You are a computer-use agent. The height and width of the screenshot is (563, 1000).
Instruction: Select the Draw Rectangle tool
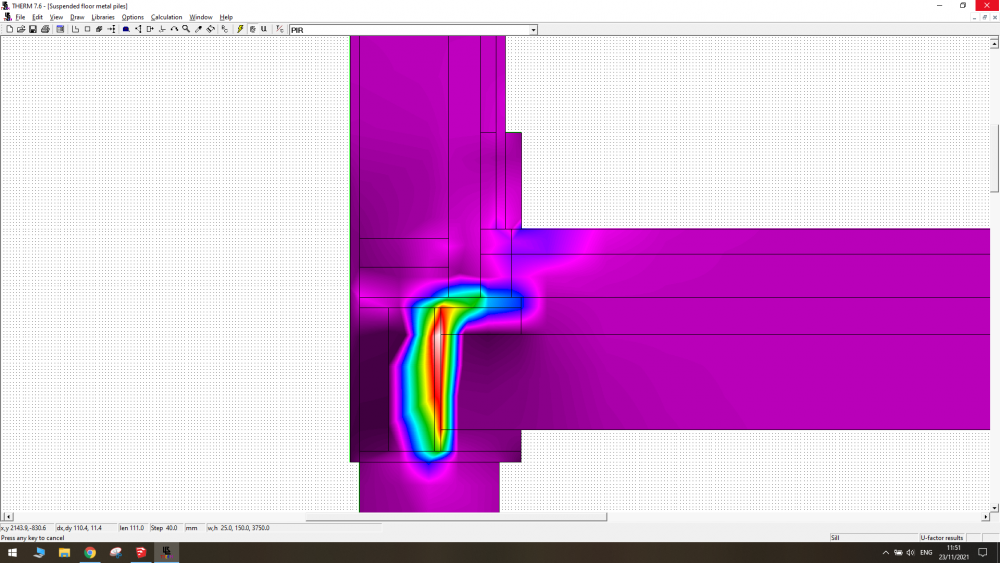click(x=87, y=29)
